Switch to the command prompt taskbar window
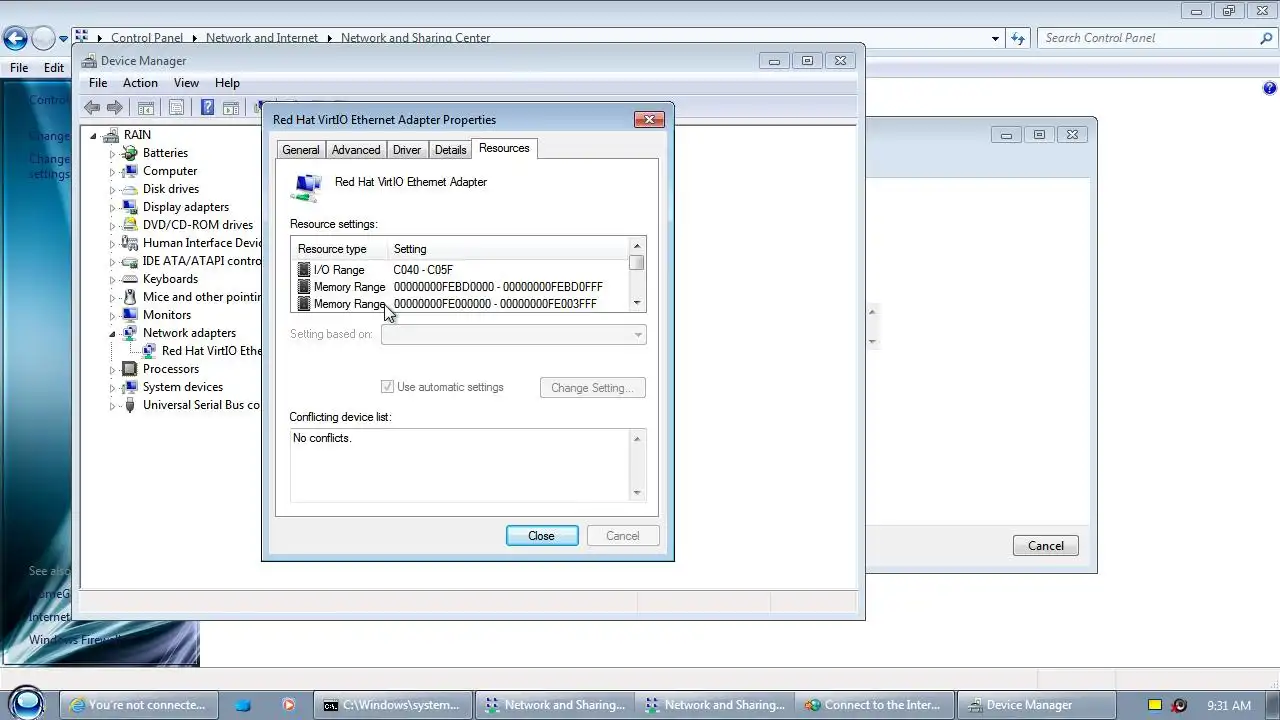The width and height of the screenshot is (1280, 720). point(392,705)
